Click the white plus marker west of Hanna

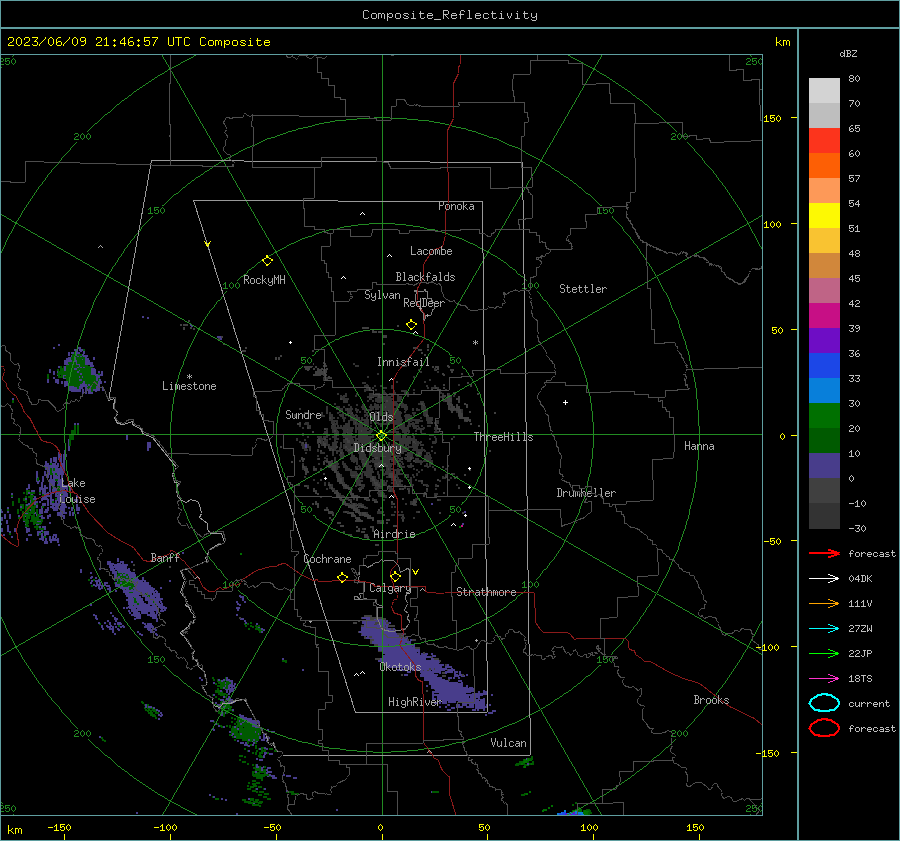(x=565, y=402)
